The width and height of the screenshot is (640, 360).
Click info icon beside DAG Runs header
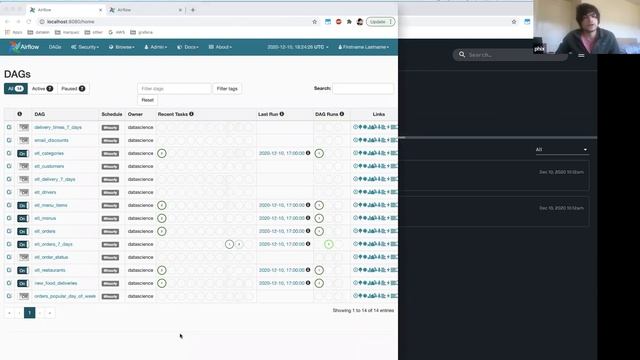pos(342,114)
